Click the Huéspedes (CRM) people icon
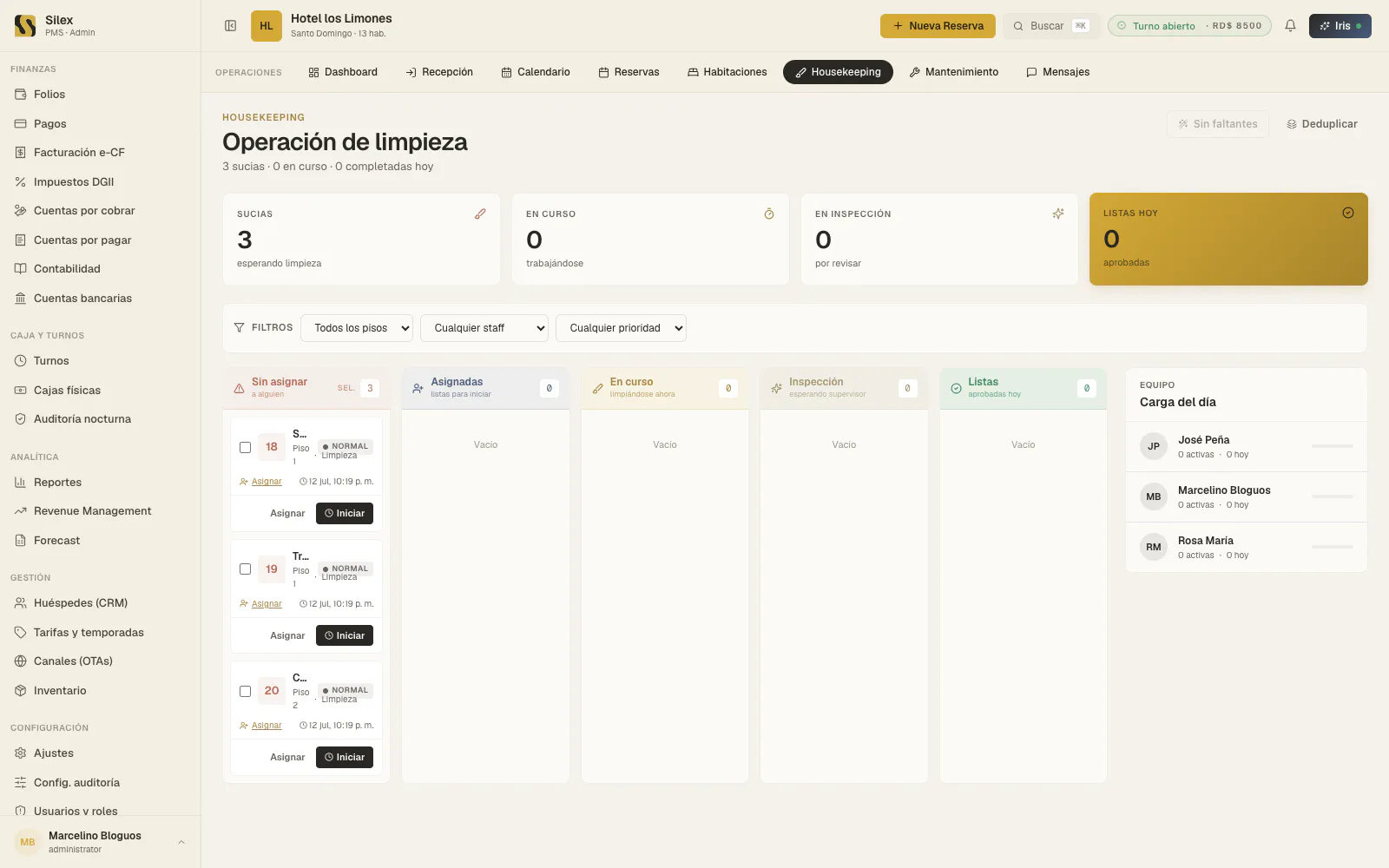1389x868 pixels. [20, 603]
